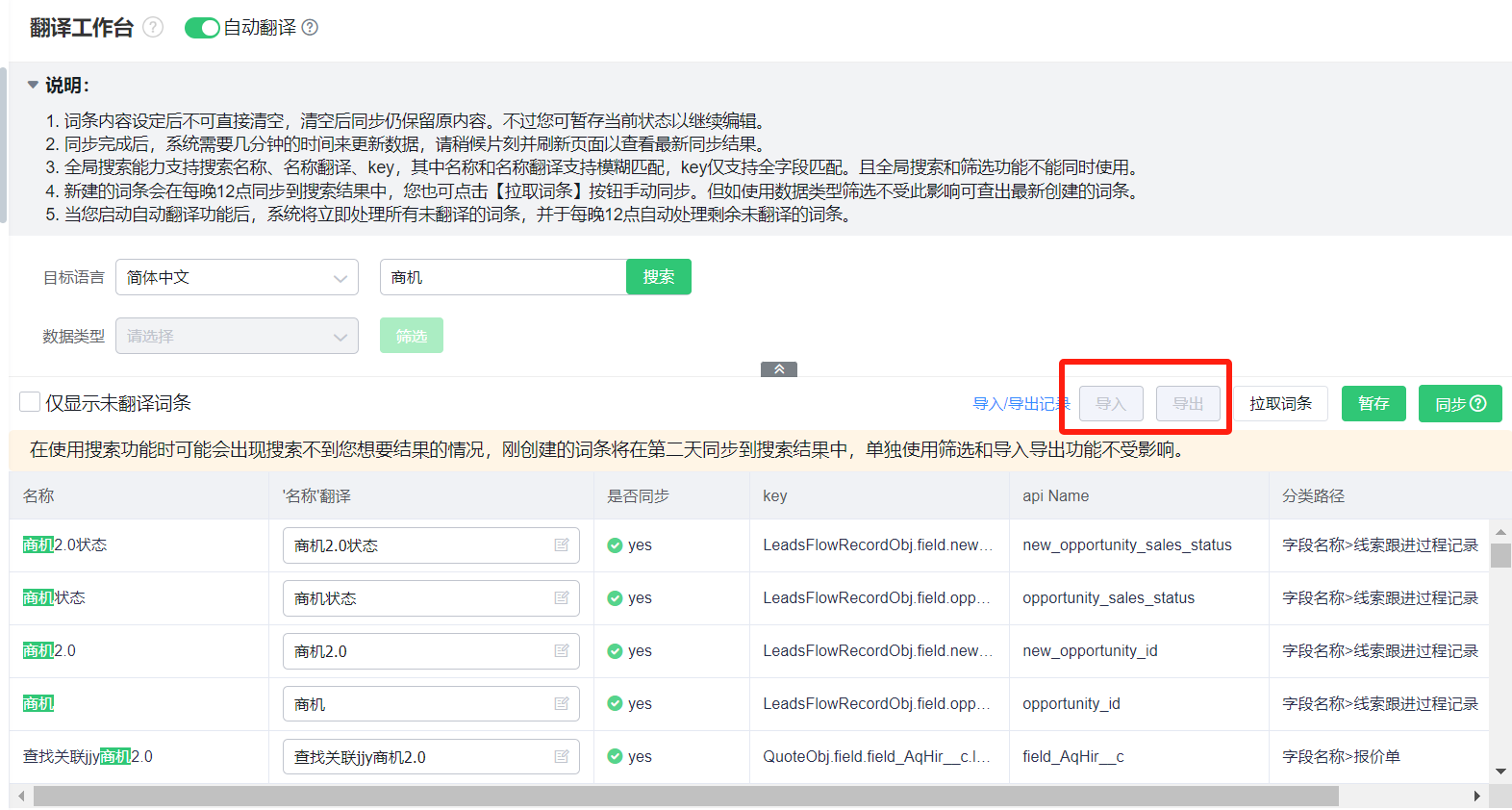Click the 'yes' sync value in the new_opportunity_id row

[640, 651]
